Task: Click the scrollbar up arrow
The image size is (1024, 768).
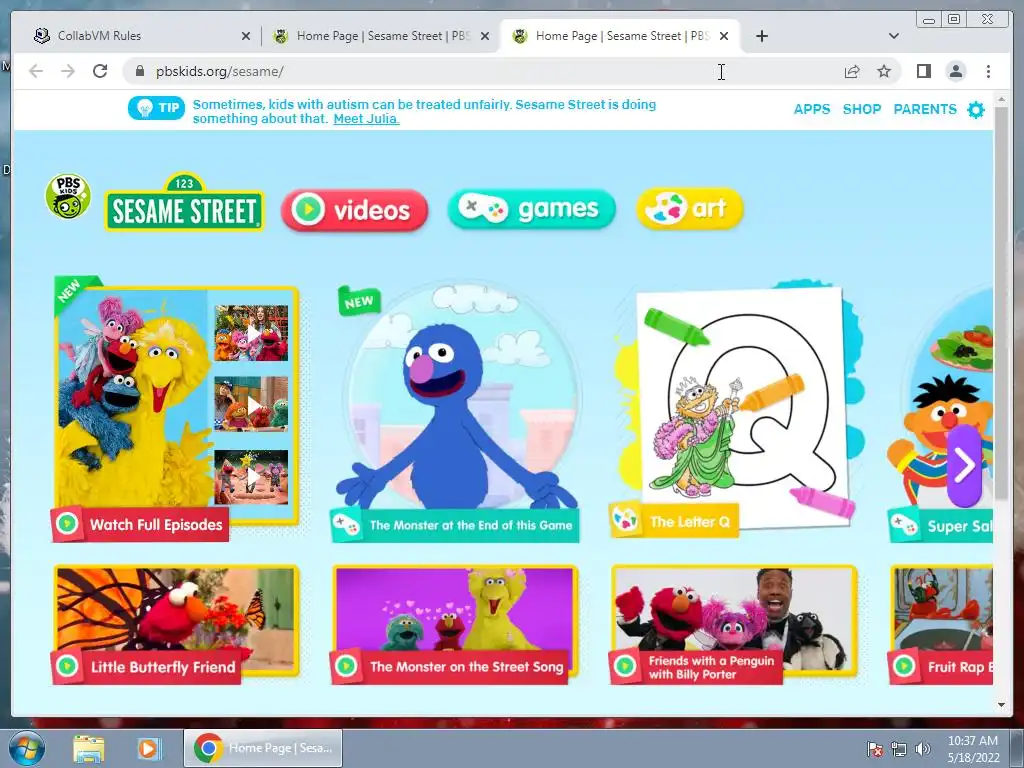Action: coord(1001,100)
